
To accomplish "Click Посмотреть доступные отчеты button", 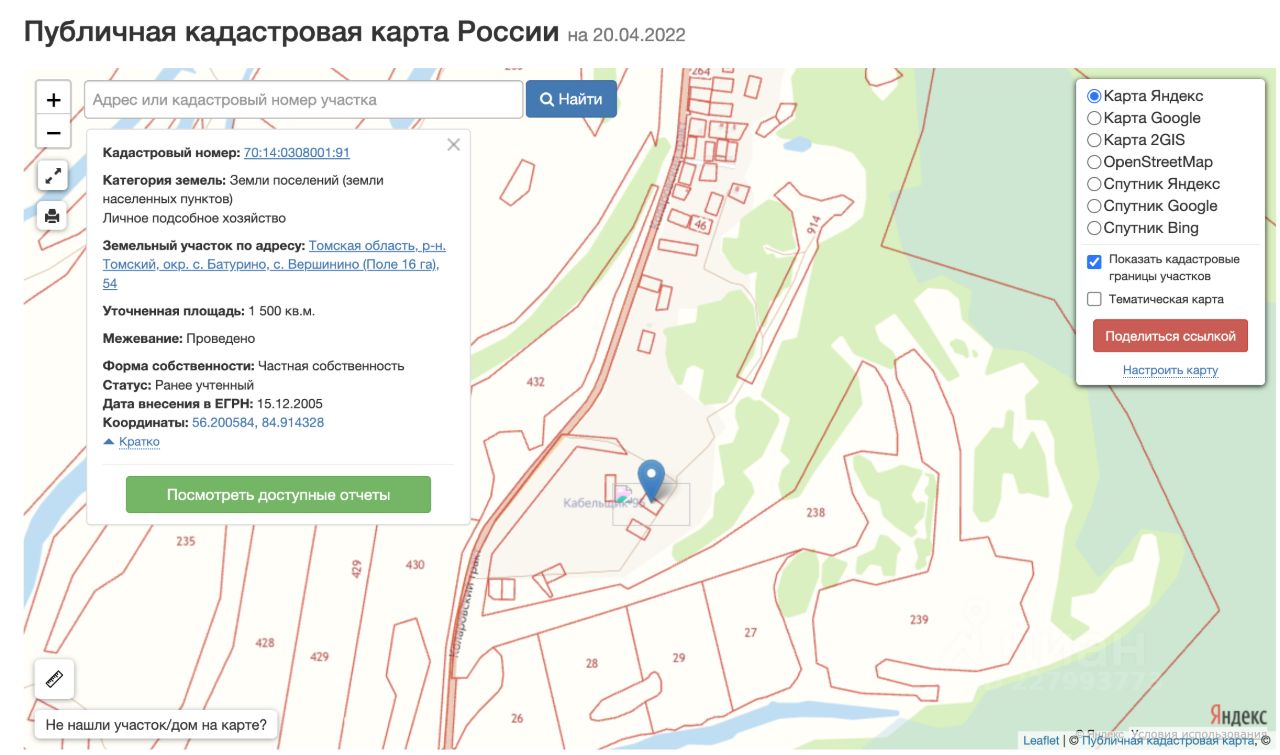I will [x=278, y=495].
